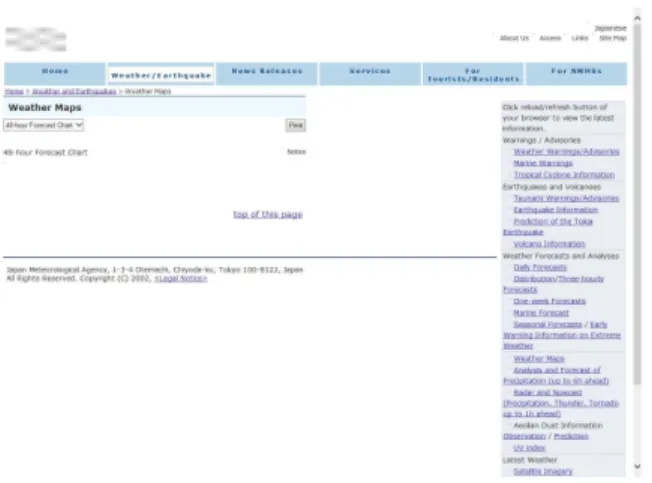Open Tsunami Warnings/Advisories link
Image resolution: width=652 pixels, height=483 pixels.
pos(566,198)
